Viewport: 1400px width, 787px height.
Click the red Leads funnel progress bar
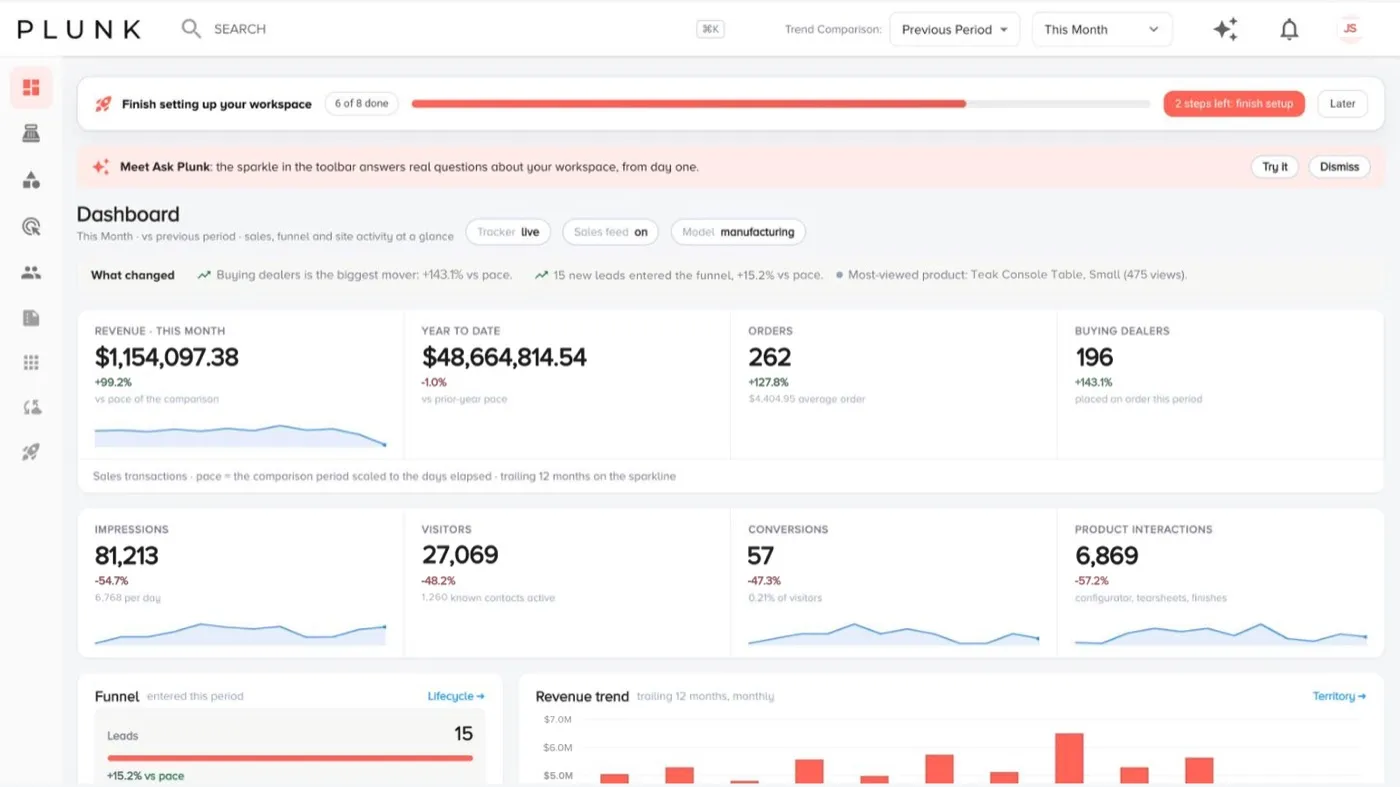[x=290, y=758]
